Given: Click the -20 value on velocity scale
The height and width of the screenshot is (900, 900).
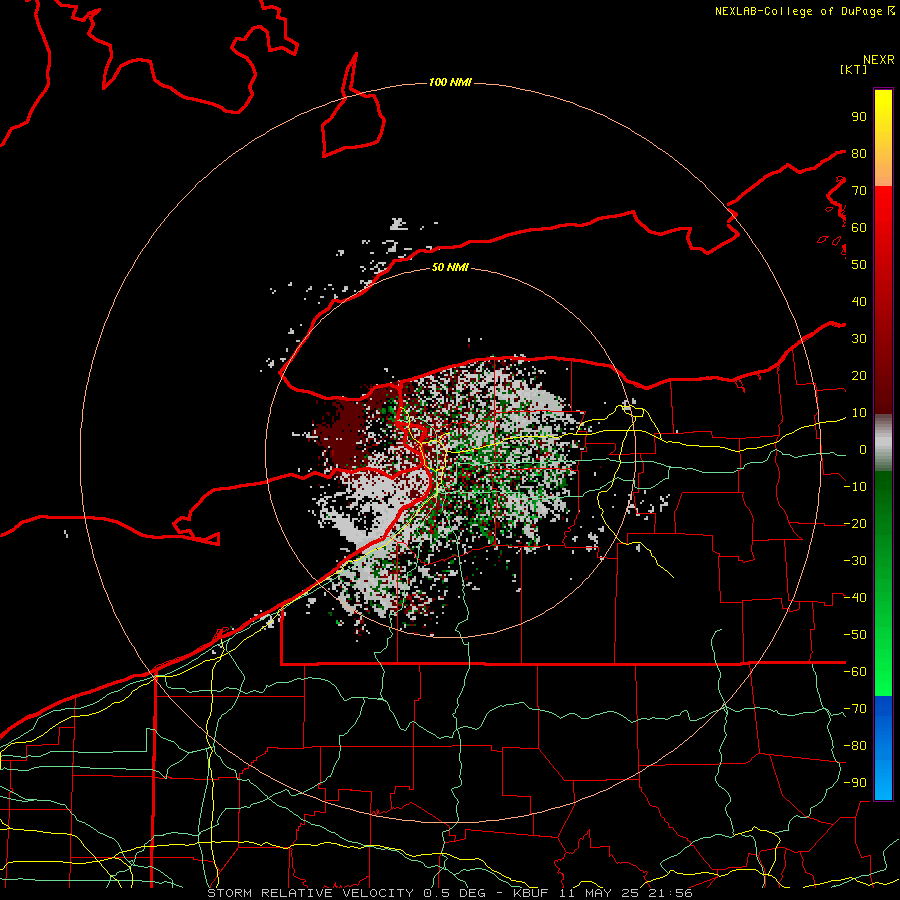Looking at the screenshot, I should (x=855, y=524).
